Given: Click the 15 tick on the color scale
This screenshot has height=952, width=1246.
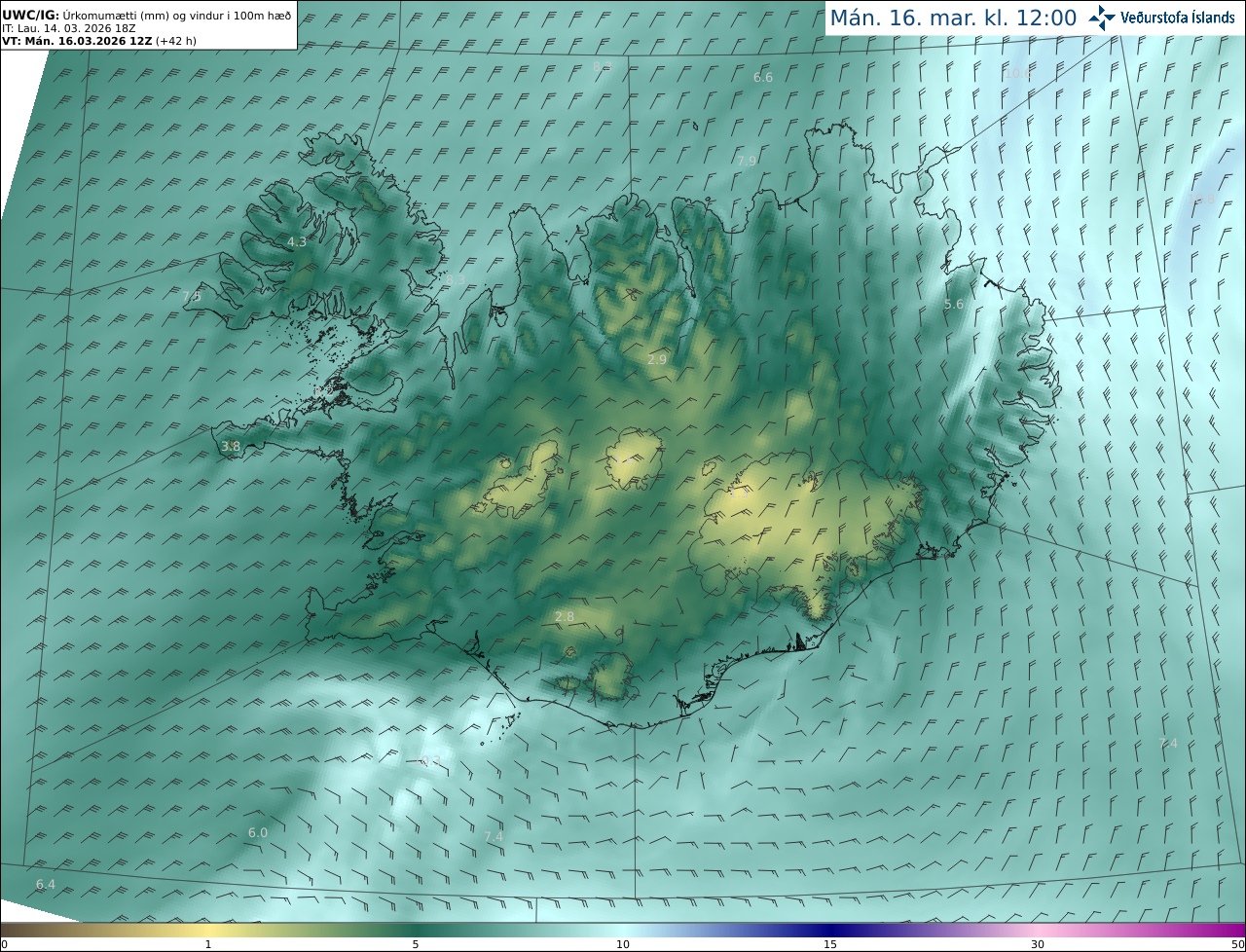Looking at the screenshot, I should point(830,944).
